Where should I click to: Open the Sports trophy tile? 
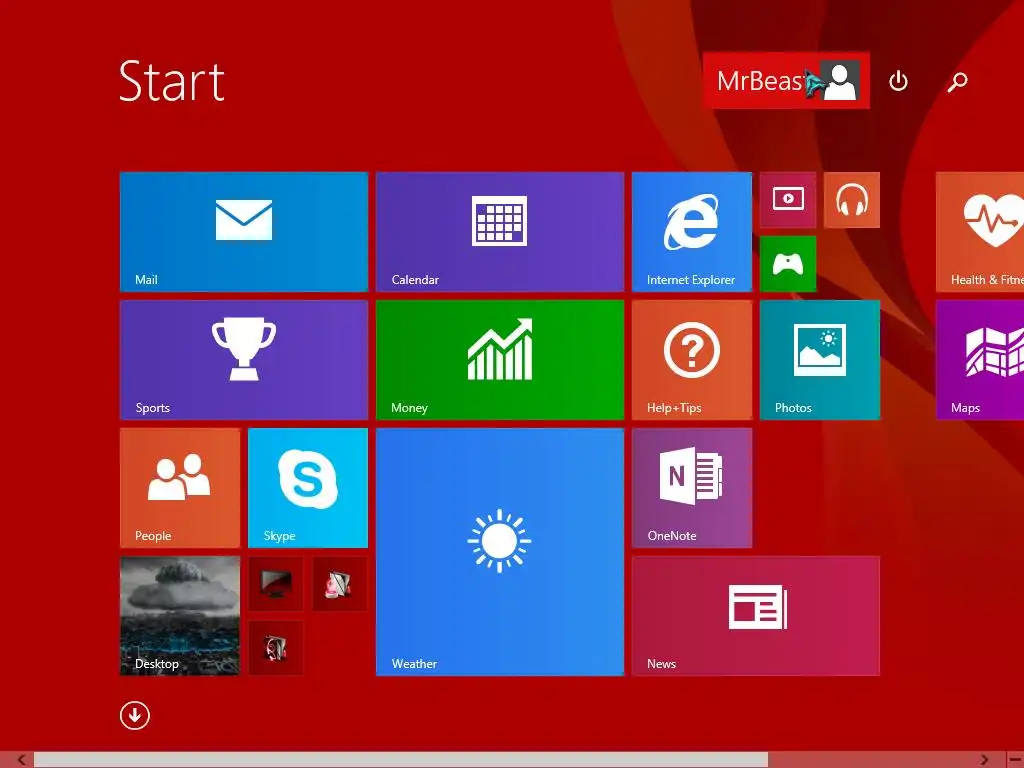pyautogui.click(x=244, y=360)
